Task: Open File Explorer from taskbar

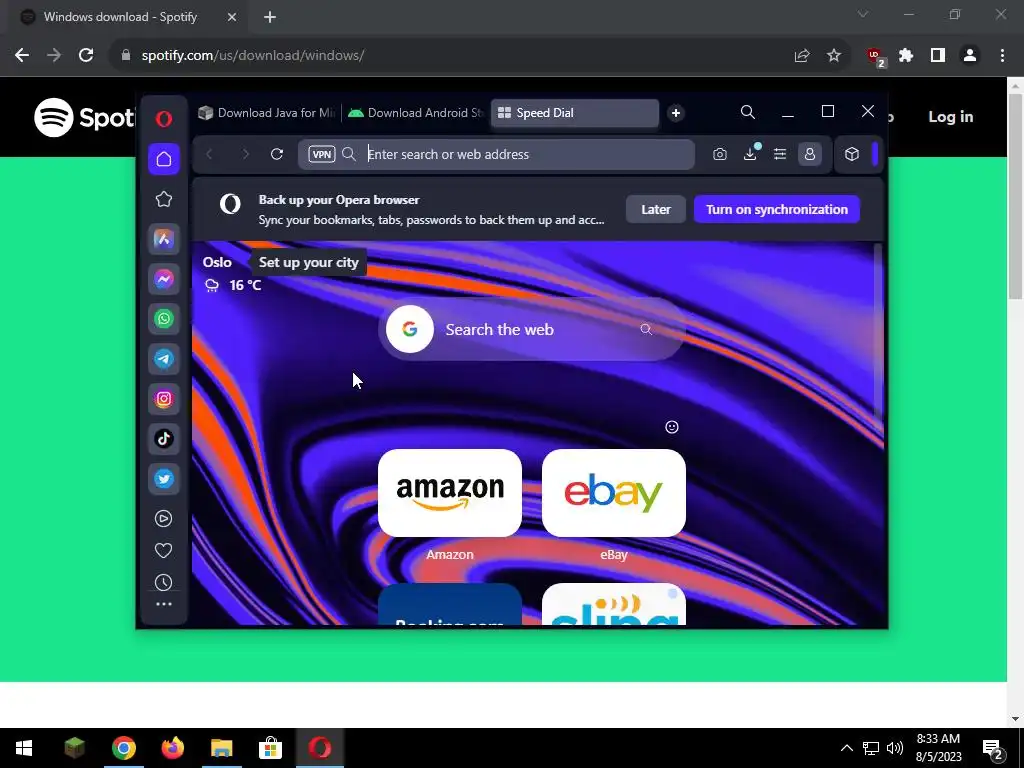Action: [x=221, y=748]
